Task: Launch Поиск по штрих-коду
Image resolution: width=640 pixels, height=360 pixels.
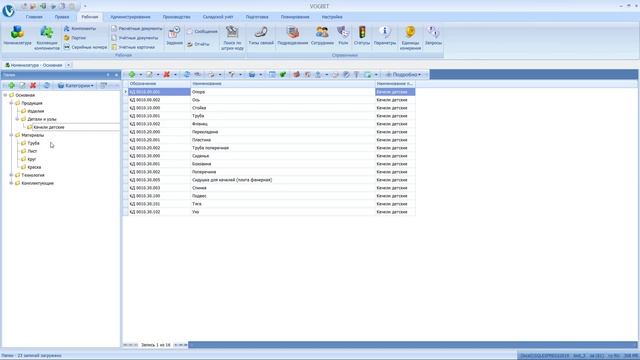Action: click(x=232, y=38)
